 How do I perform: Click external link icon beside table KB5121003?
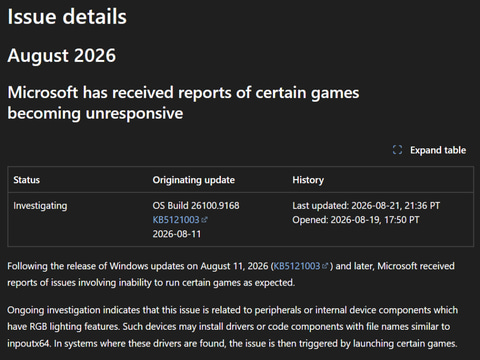coord(204,220)
